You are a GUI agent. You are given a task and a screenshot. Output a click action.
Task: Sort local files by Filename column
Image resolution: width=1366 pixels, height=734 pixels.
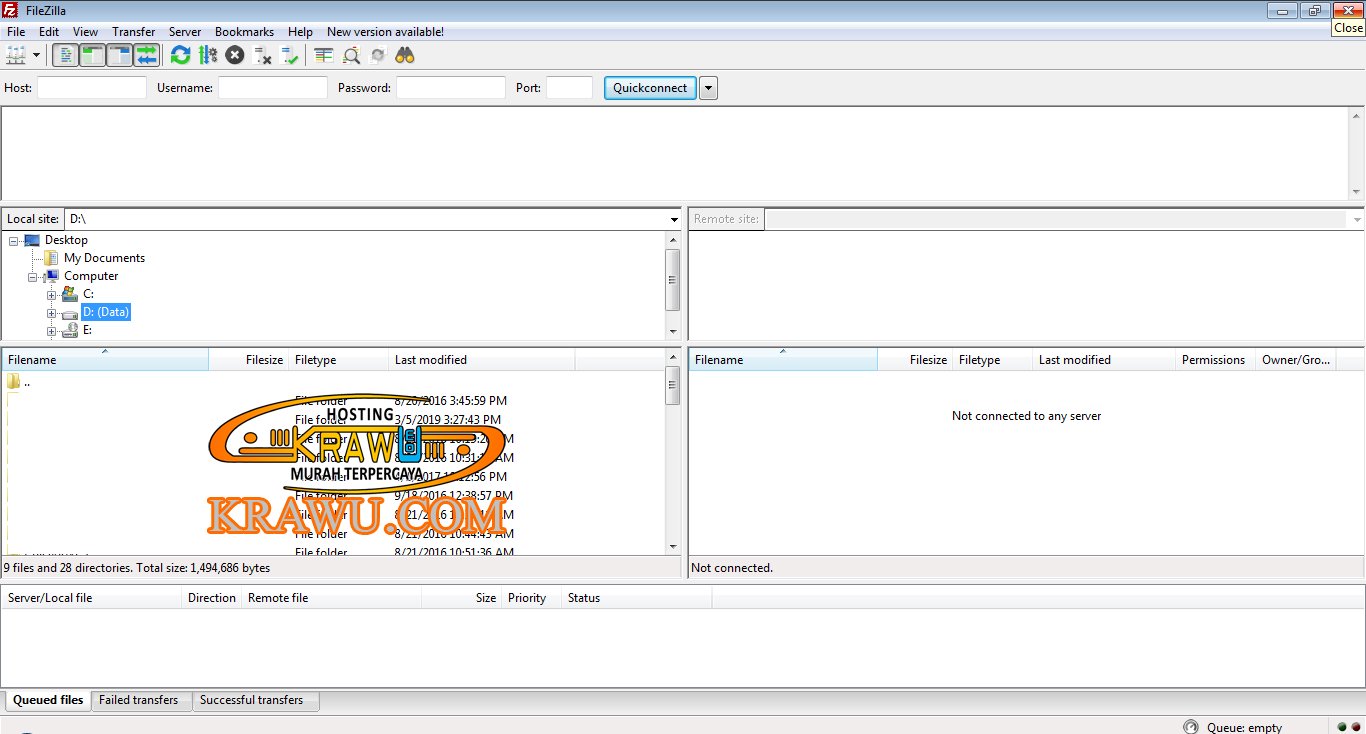[105, 360]
